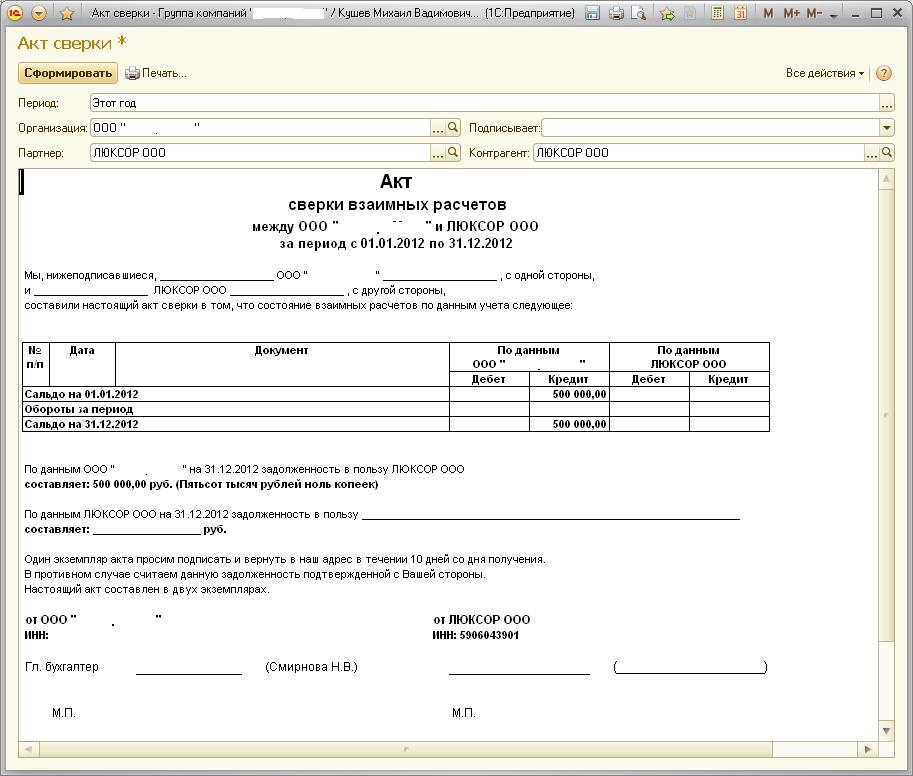Click the Печать... button

[156, 73]
